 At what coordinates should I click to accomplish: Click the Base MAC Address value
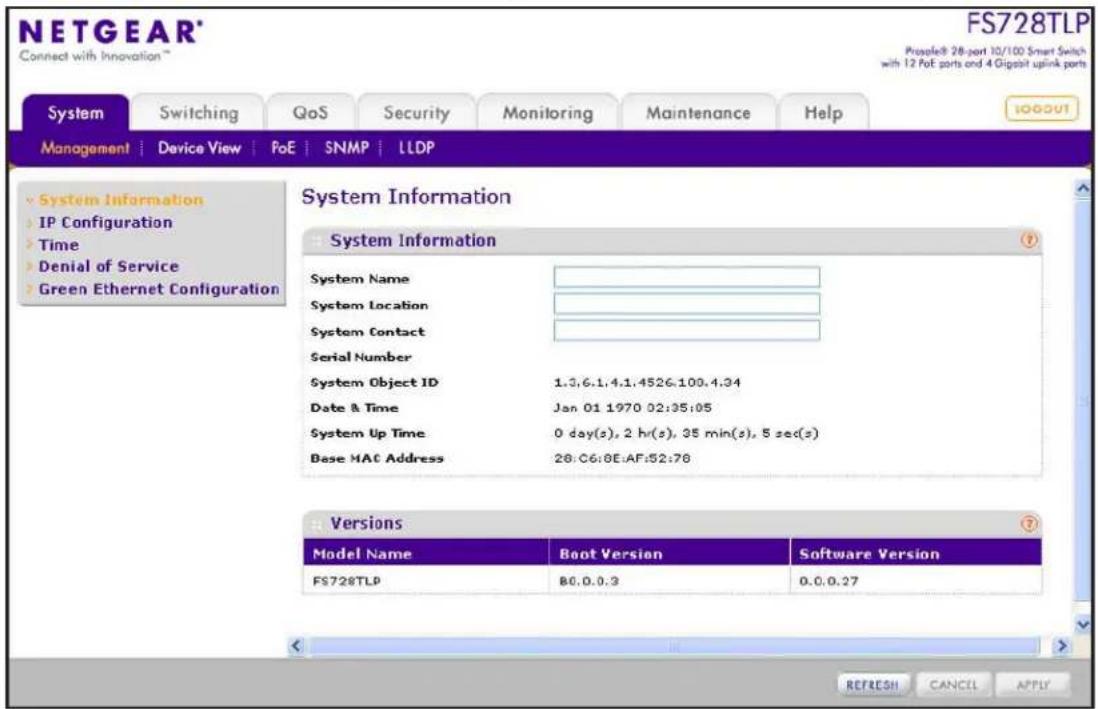coord(622,458)
